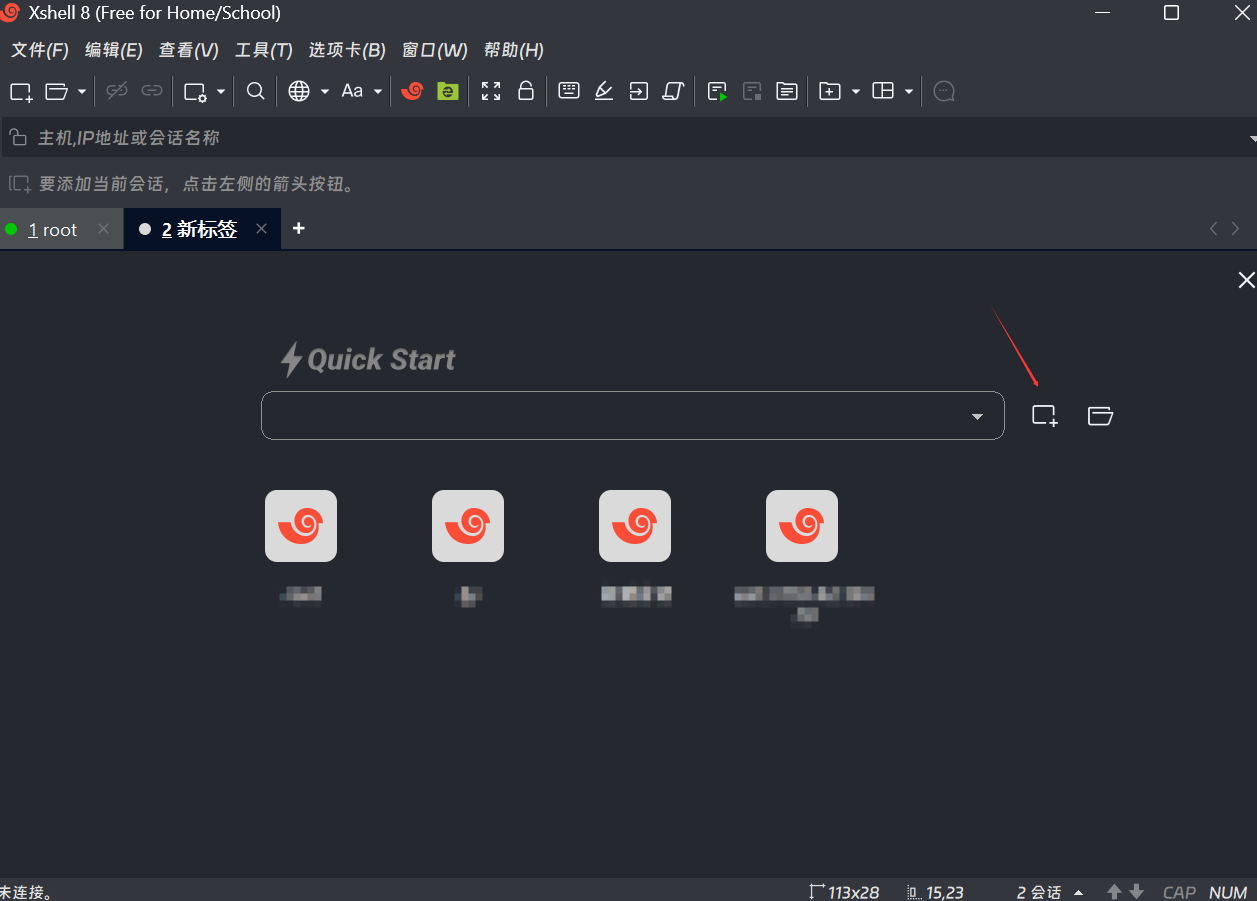Click the lined-page Log toolbar icon
The width and height of the screenshot is (1257, 901).
click(x=787, y=92)
